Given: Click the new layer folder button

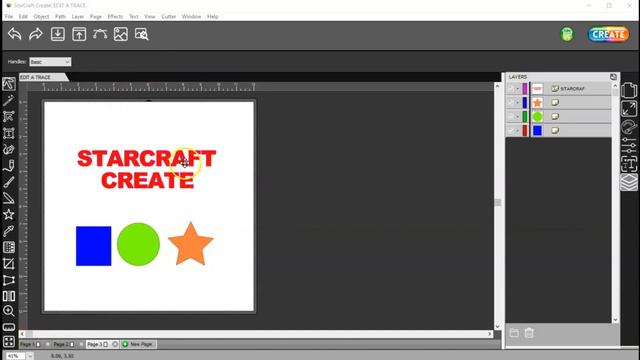Looking at the screenshot, I should 514,333.
